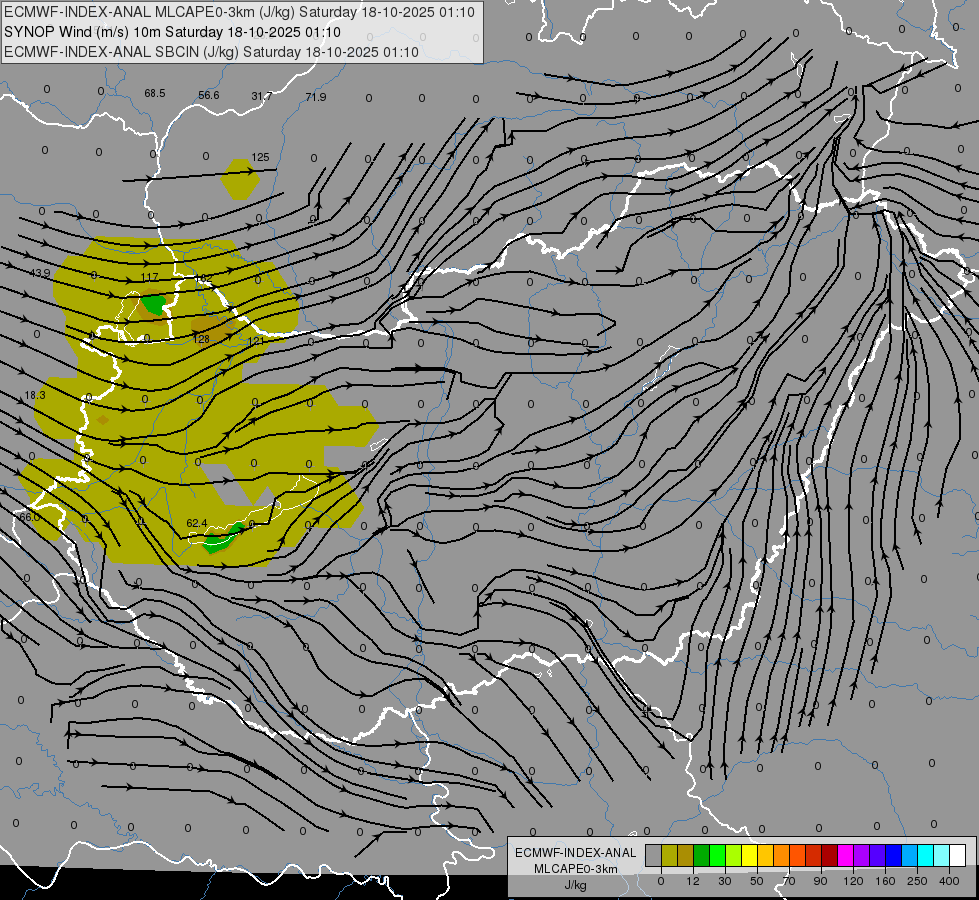Click the 68.5 value on the map
The width and height of the screenshot is (979, 900).
point(155,94)
